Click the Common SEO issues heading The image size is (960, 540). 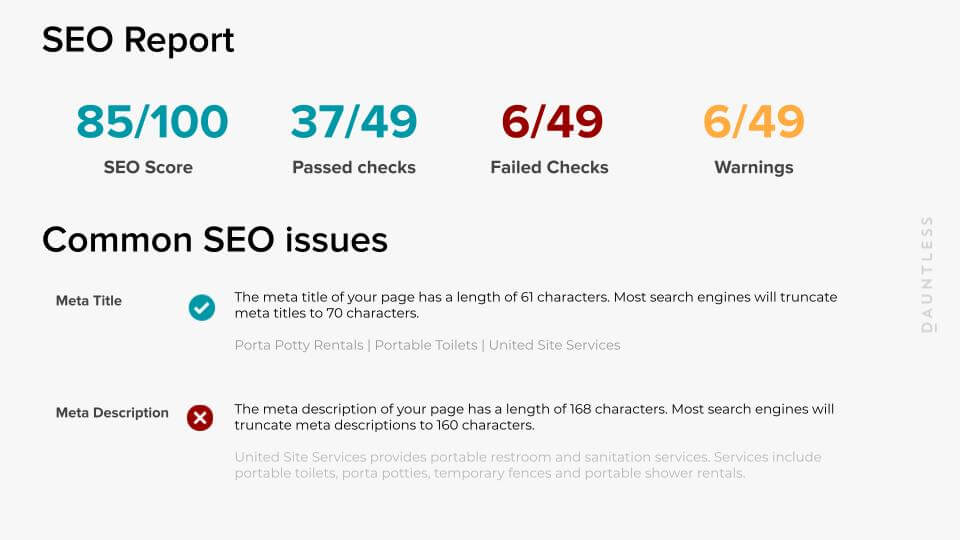tap(215, 240)
